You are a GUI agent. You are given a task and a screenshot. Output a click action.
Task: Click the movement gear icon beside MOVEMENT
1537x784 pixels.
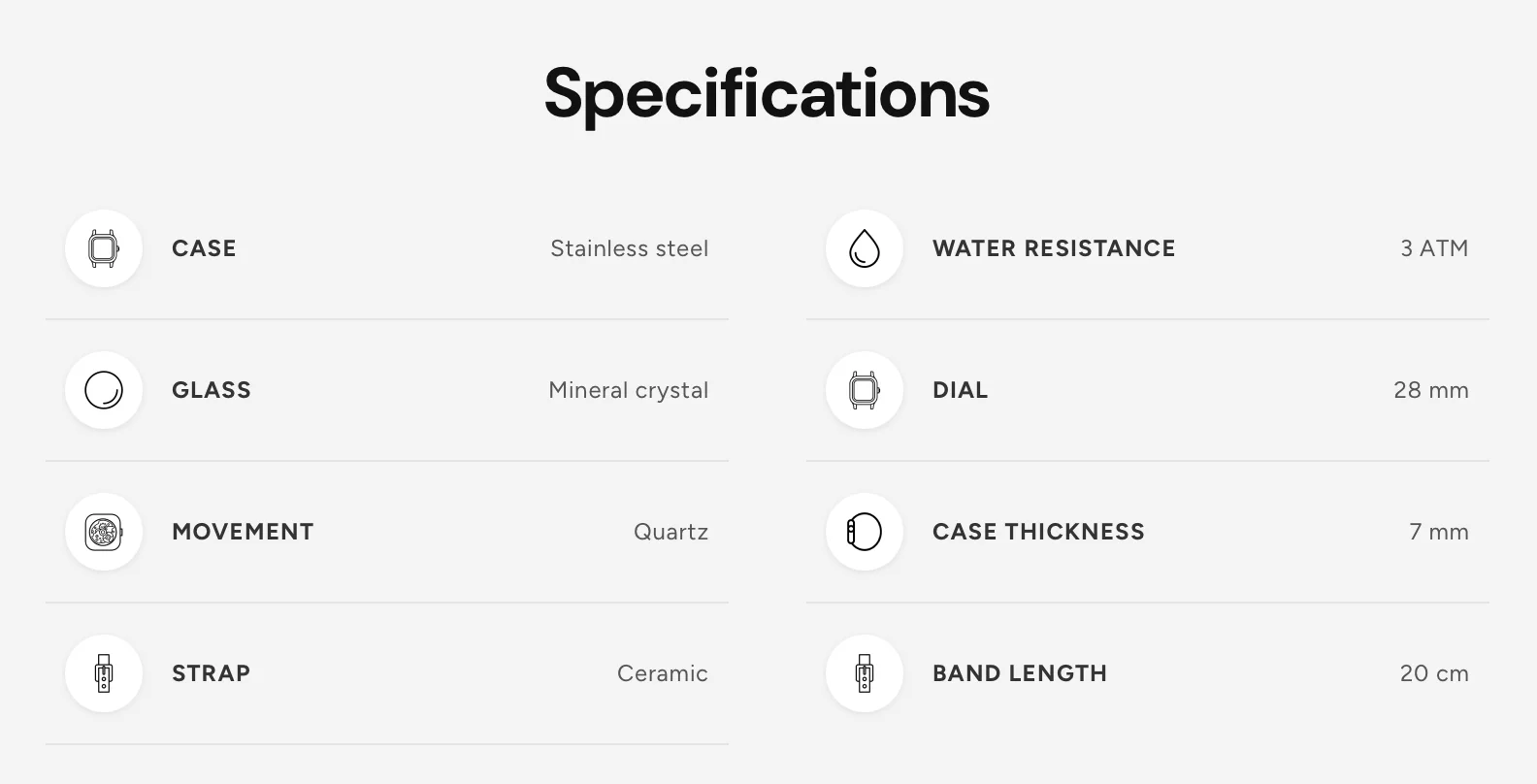[104, 532]
